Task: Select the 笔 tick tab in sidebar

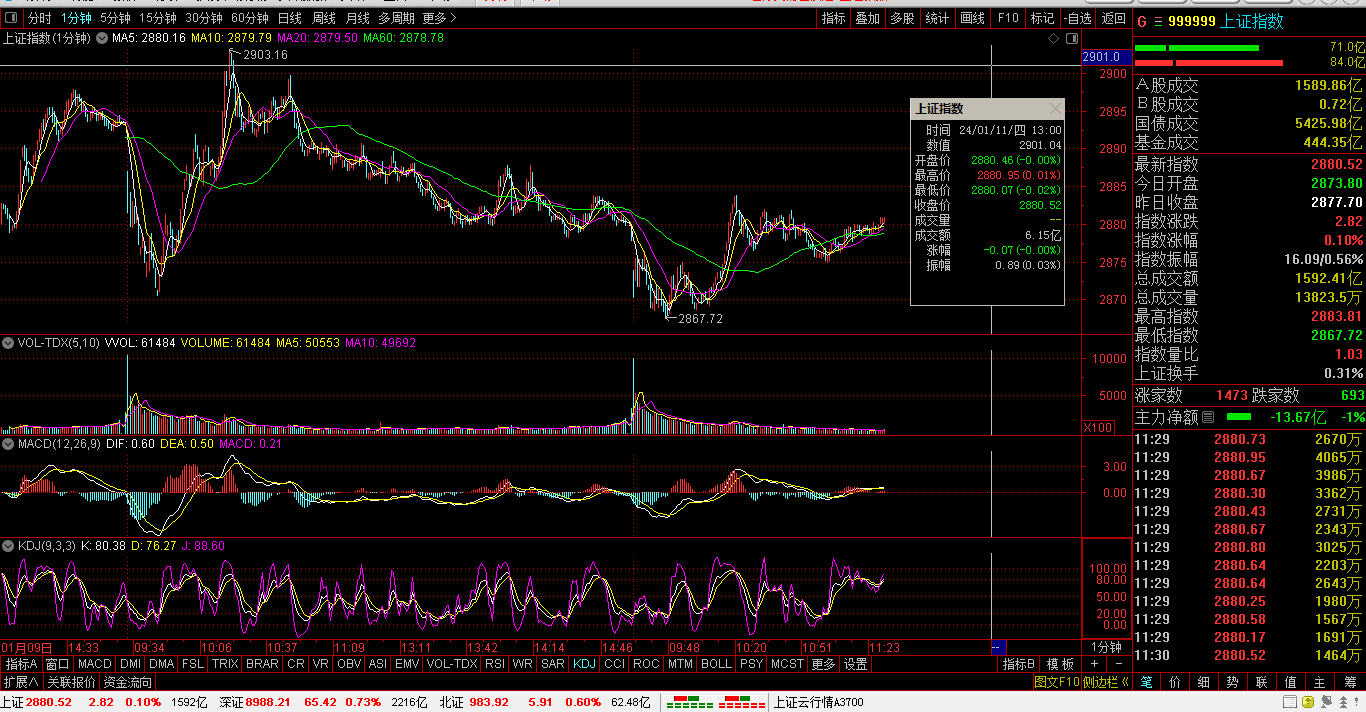Action: (x=1146, y=682)
